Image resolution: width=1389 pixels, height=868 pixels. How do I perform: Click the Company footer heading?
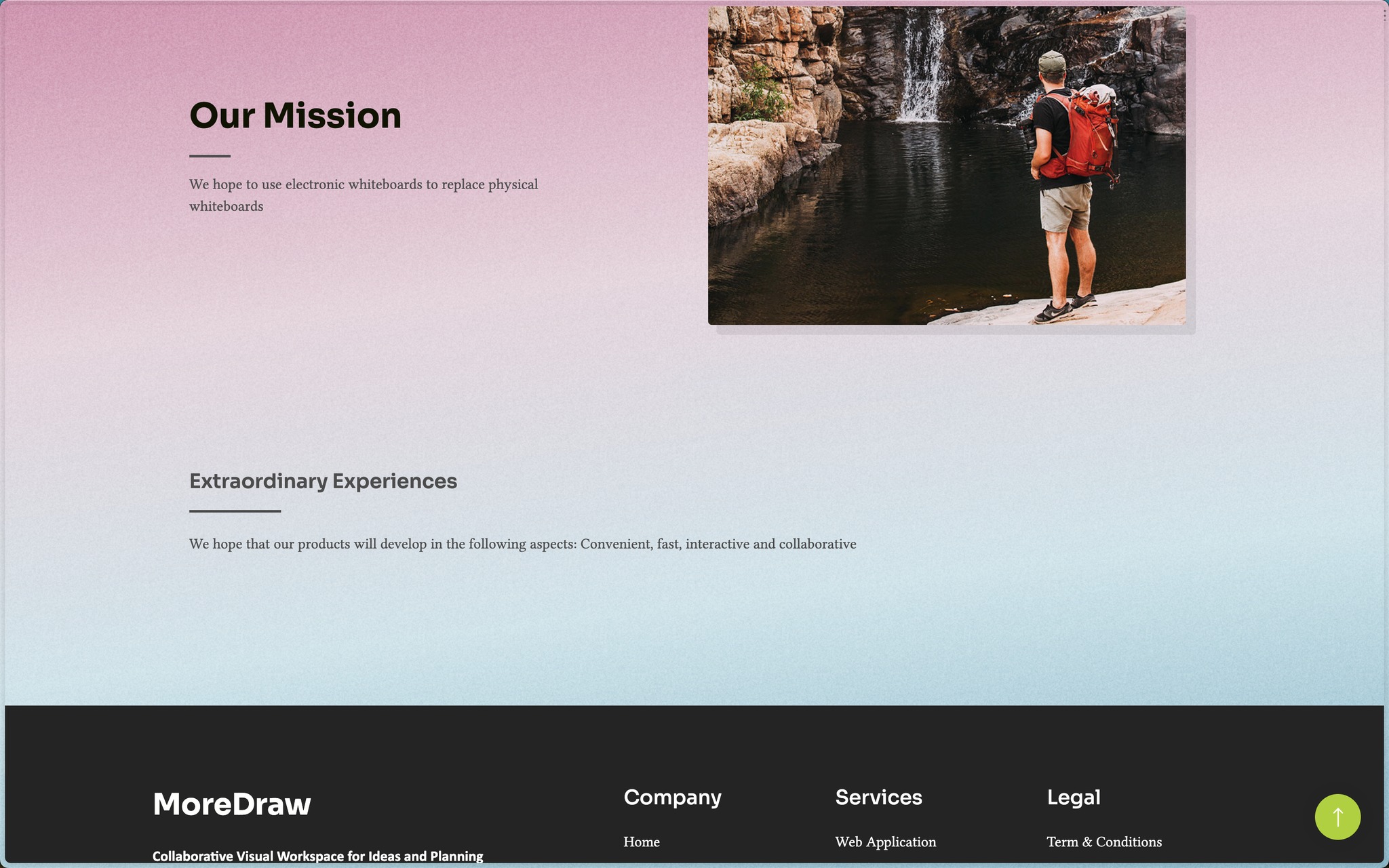(671, 797)
